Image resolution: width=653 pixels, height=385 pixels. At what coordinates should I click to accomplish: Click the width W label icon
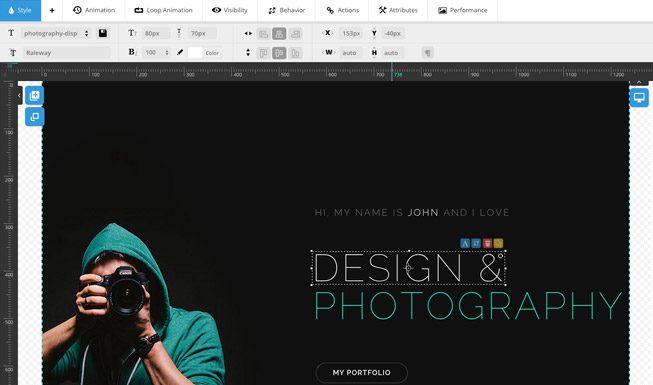tap(329, 52)
